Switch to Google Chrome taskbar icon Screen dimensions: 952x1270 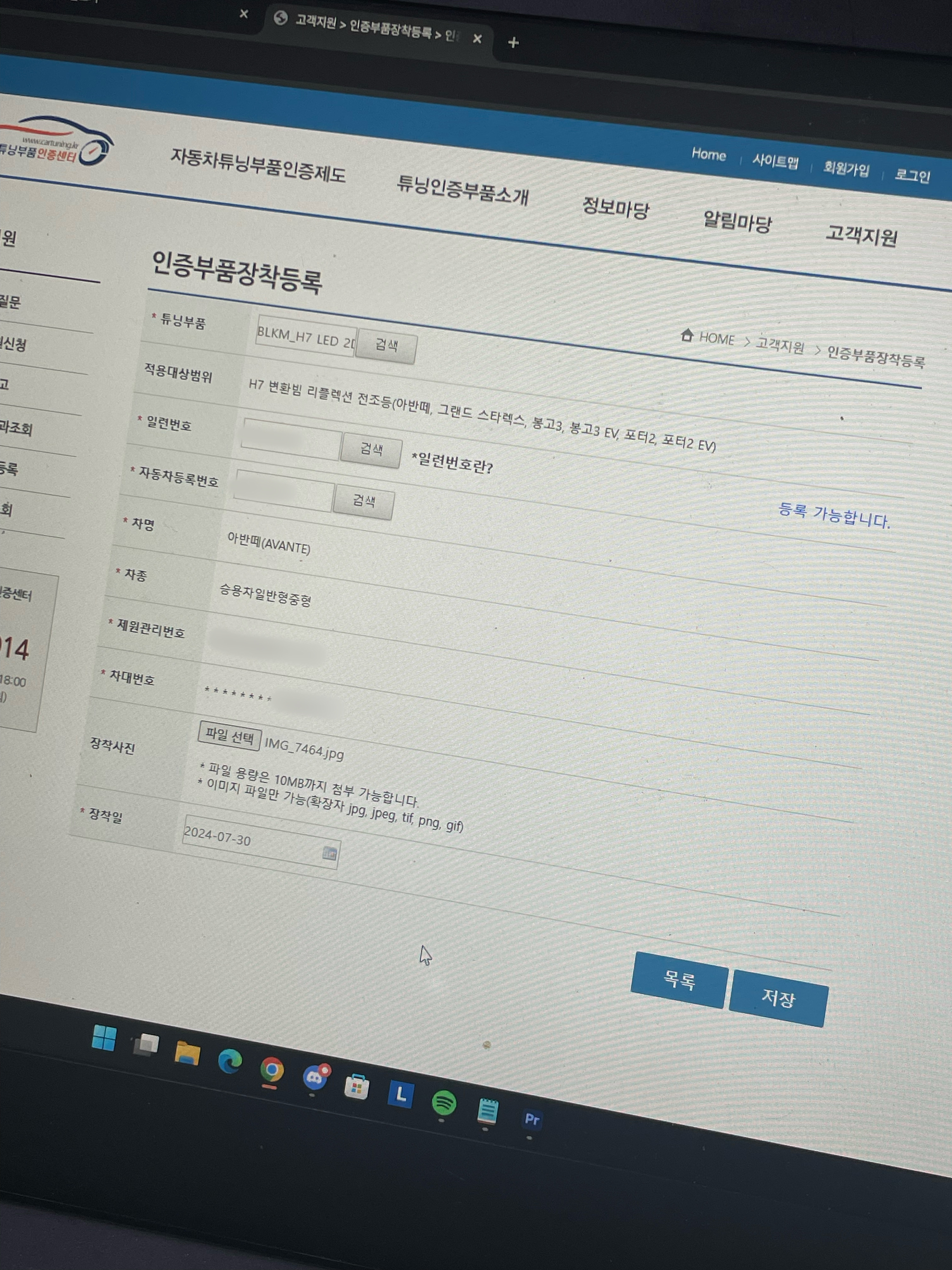pyautogui.click(x=272, y=1070)
